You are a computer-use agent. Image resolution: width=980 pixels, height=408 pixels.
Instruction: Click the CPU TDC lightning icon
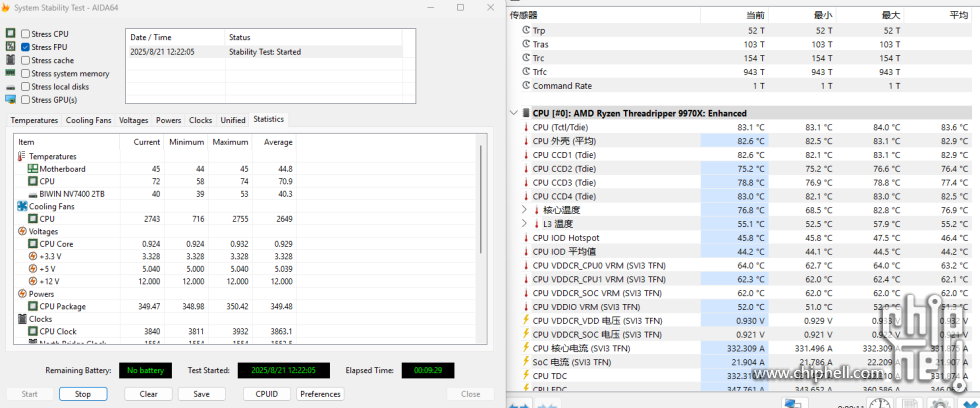pos(526,376)
